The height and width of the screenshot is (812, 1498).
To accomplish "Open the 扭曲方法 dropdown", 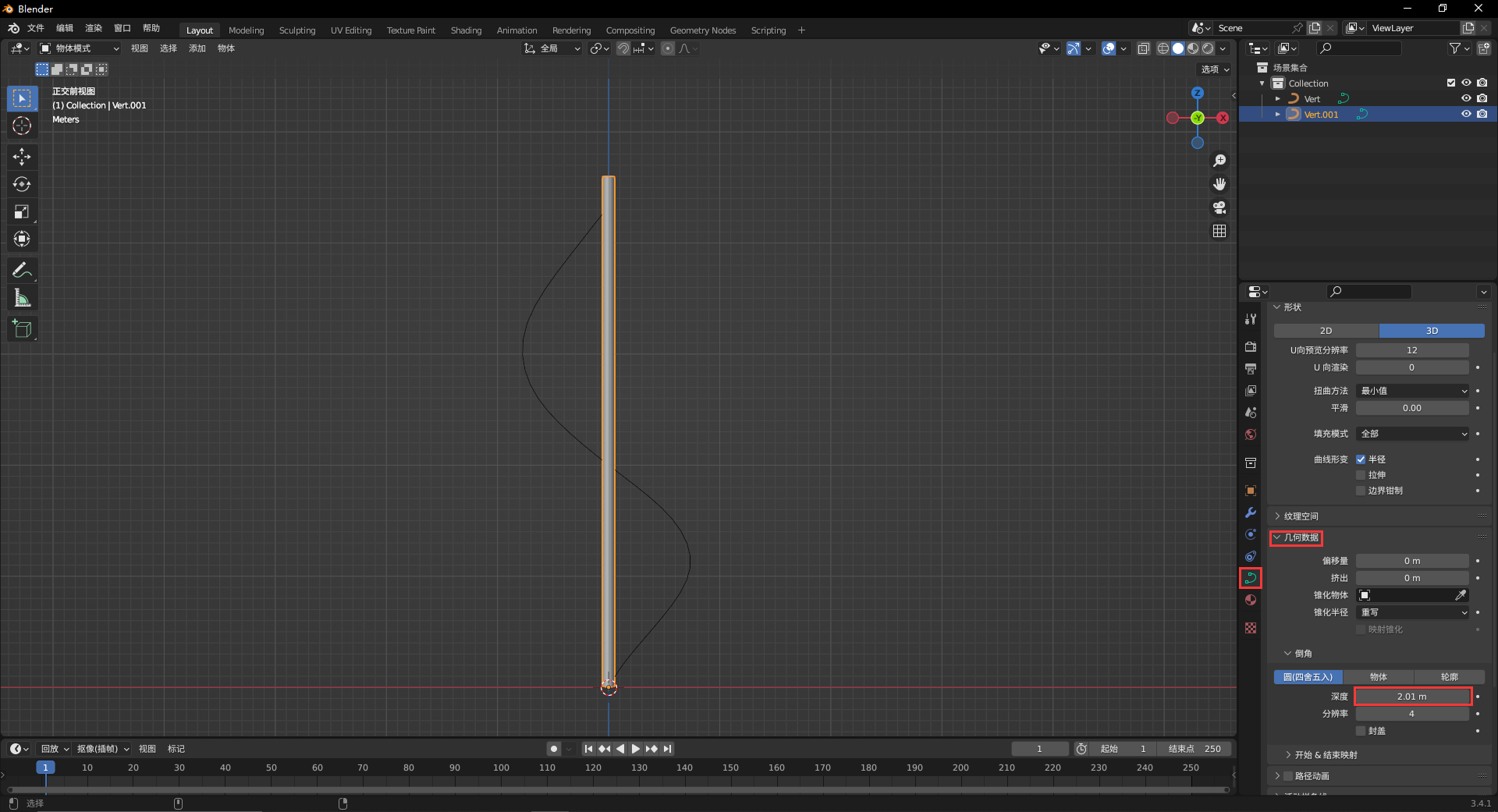I will tap(1413, 391).
